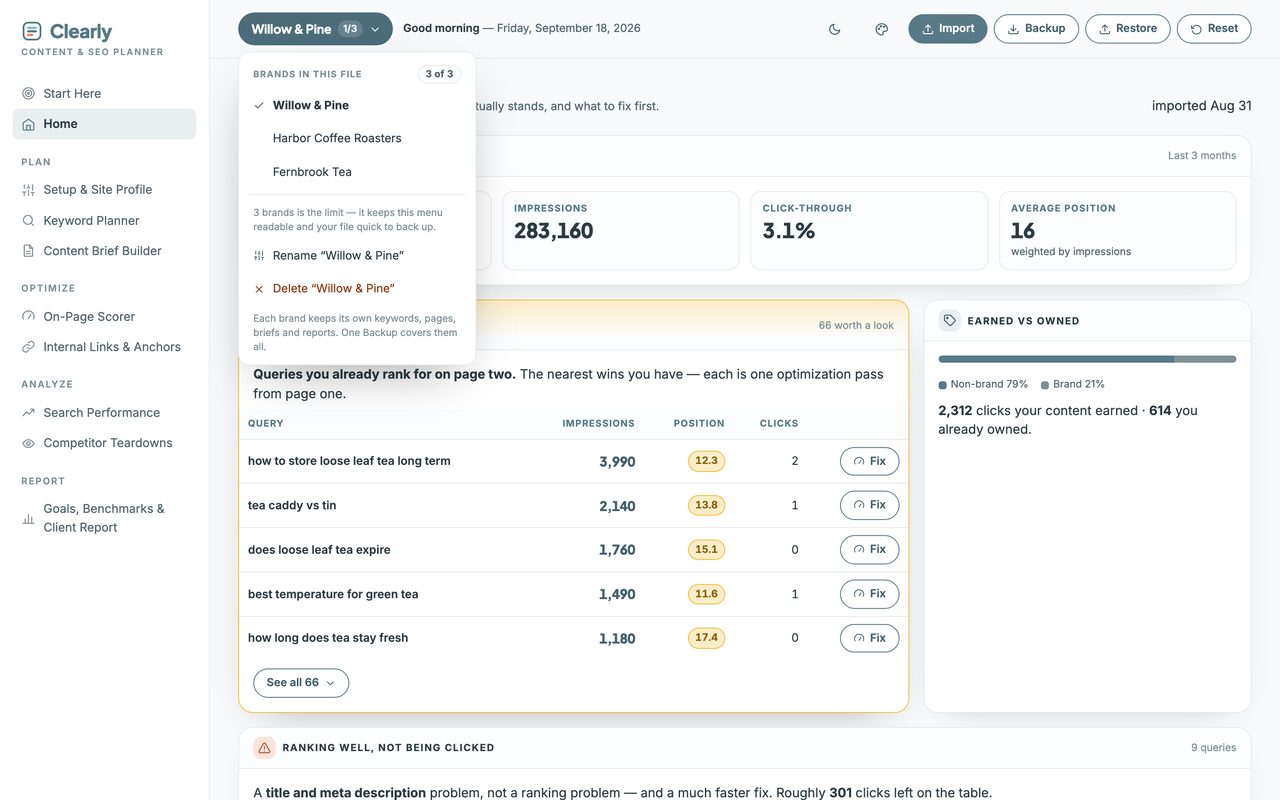This screenshot has height=800, width=1280.
Task: Open Search Performance page
Action: [x=104, y=413]
